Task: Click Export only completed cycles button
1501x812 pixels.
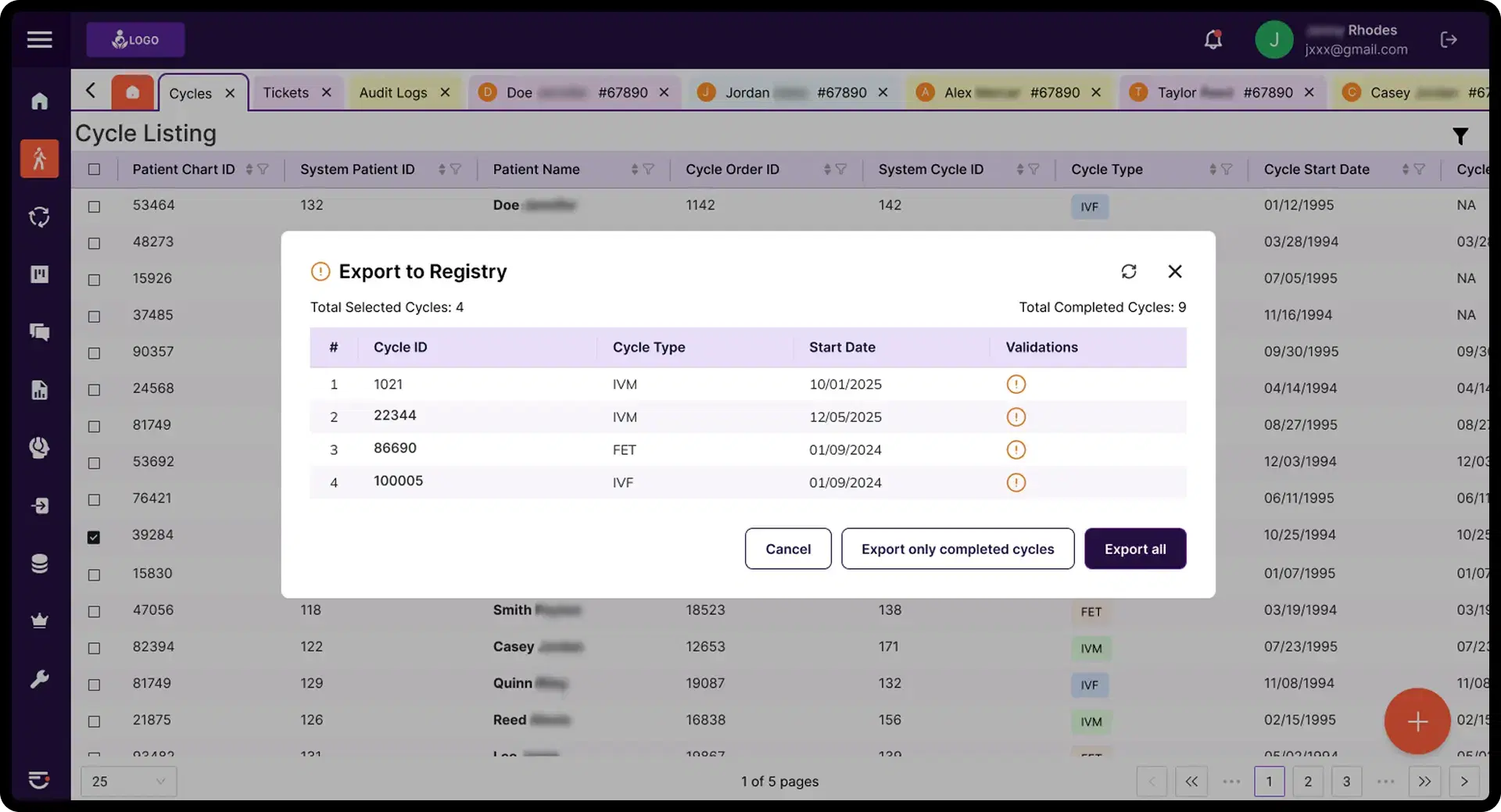Action: (958, 549)
